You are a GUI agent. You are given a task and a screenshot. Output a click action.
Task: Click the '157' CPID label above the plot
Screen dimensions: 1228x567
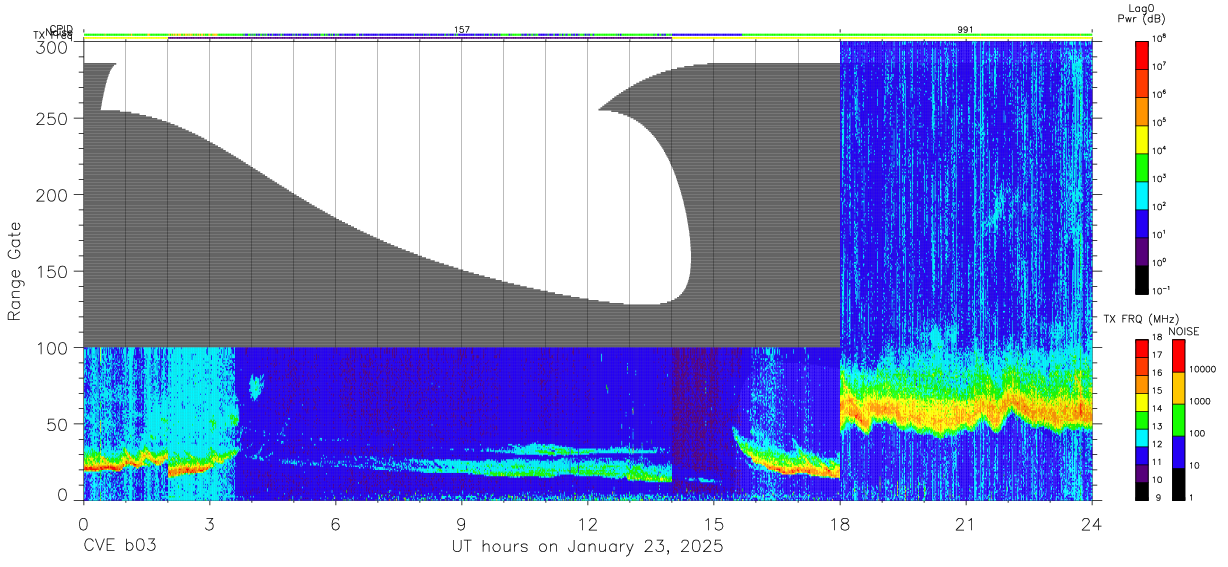click(462, 30)
